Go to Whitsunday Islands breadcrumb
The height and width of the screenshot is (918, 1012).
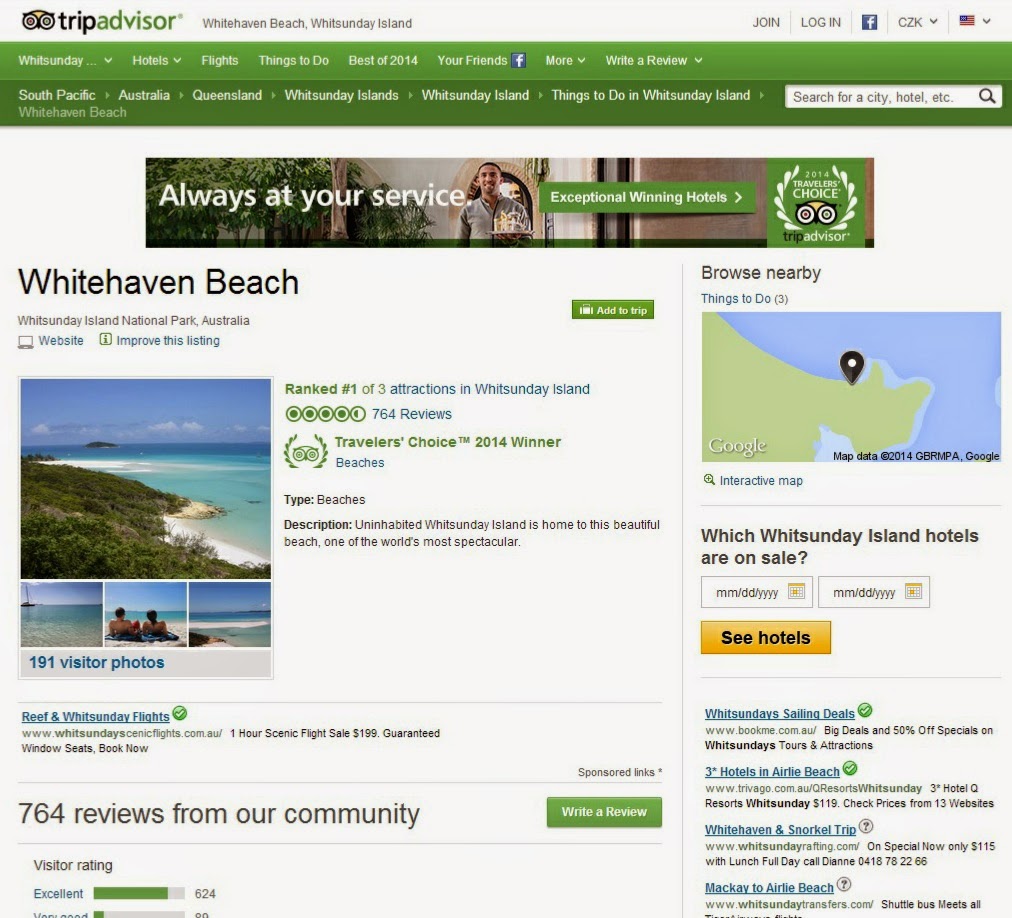[341, 95]
